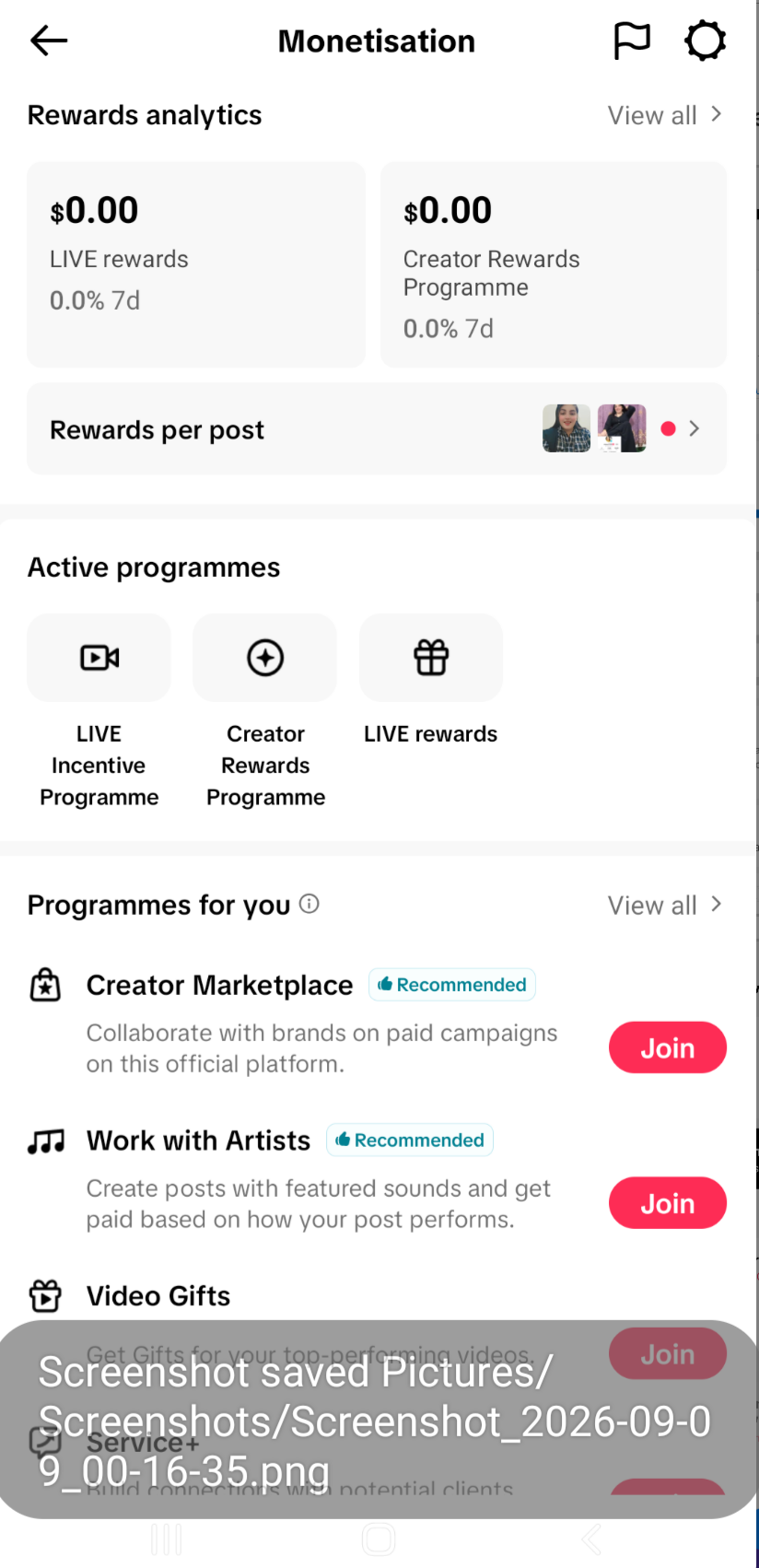Open the flag report icon in header
Viewport: 759px width, 1568px height.
coord(632,41)
